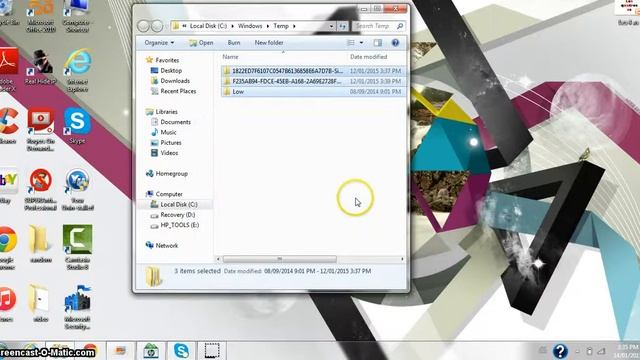Click the Adobe Reader X desktop icon
The width and height of the screenshot is (640, 360).
tap(8, 70)
